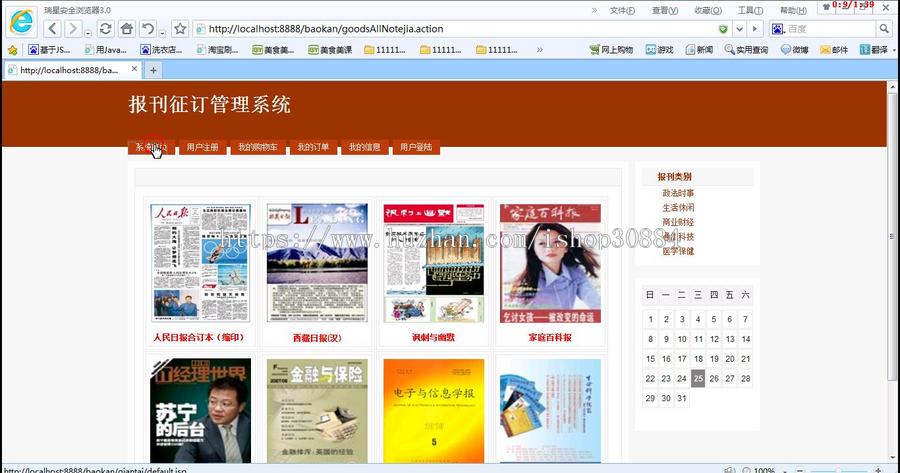Open the dropdown next to Forward arrow
This screenshot has height=473, width=900.
(88, 33)
